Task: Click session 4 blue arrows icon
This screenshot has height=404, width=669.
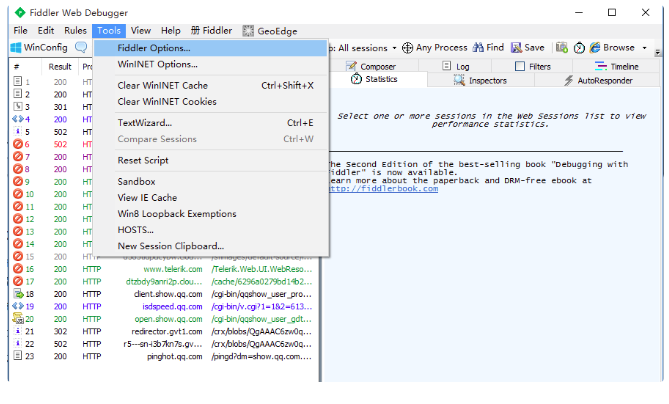Action: click(18, 119)
